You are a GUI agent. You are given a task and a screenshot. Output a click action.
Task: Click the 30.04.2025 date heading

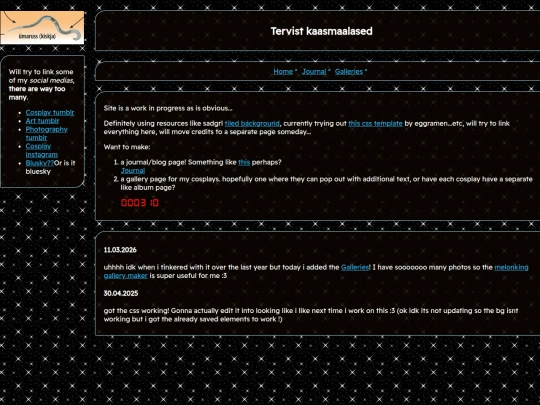[x=121, y=293]
